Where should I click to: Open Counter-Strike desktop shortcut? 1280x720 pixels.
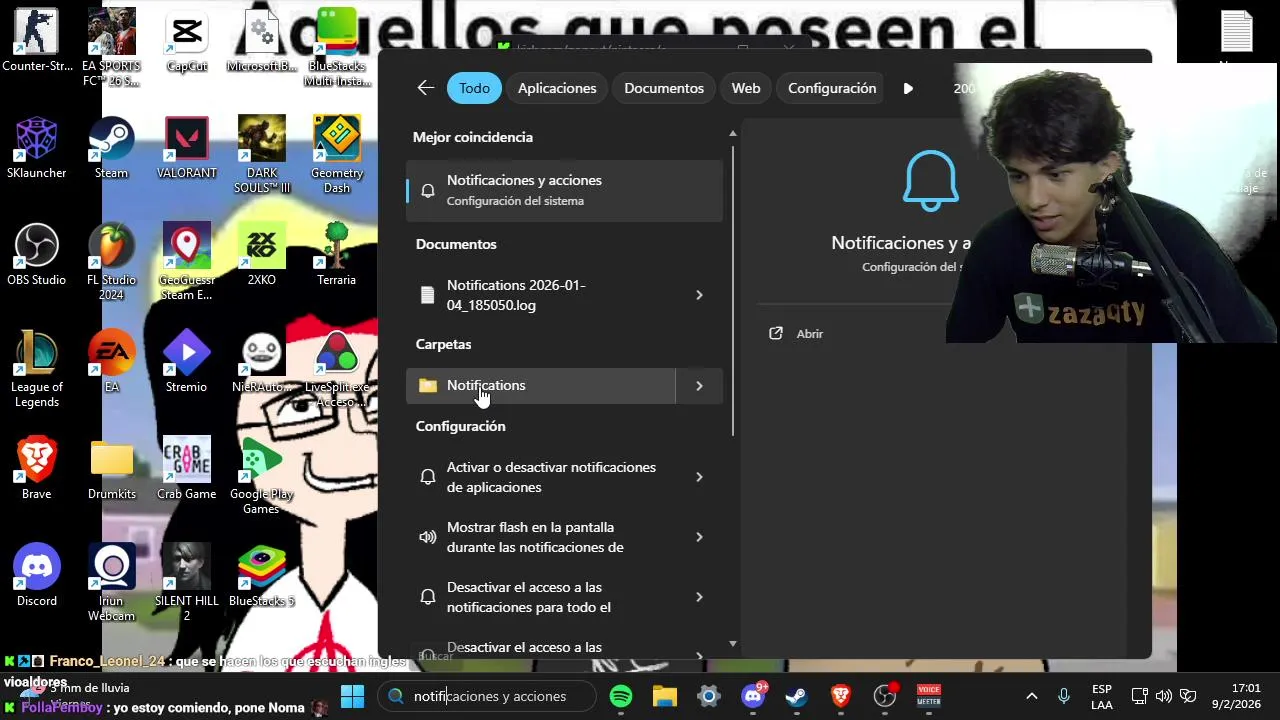coord(37,40)
